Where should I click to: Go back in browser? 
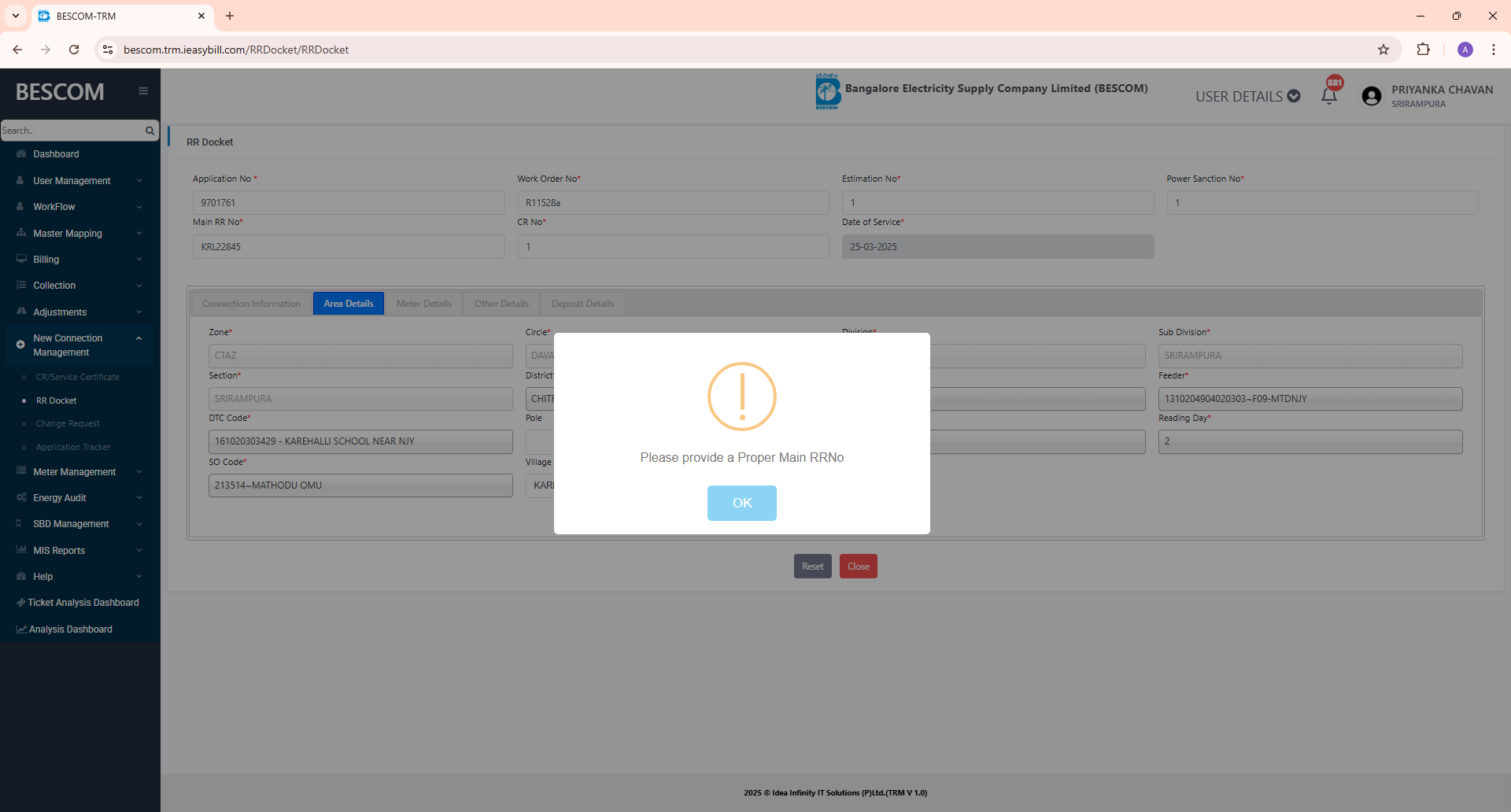(x=17, y=50)
